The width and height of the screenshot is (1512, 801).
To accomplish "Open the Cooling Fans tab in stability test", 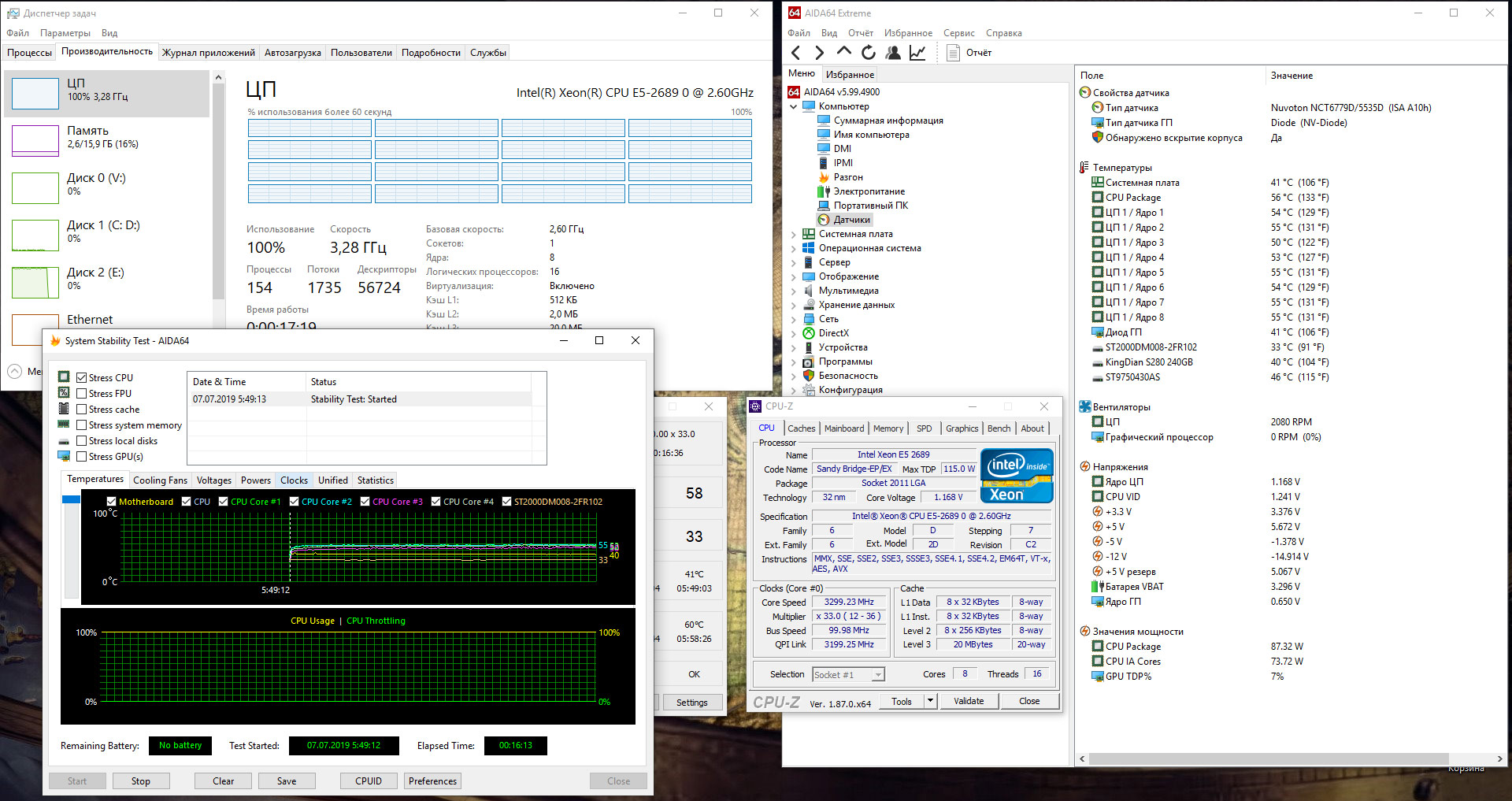I will 160,480.
